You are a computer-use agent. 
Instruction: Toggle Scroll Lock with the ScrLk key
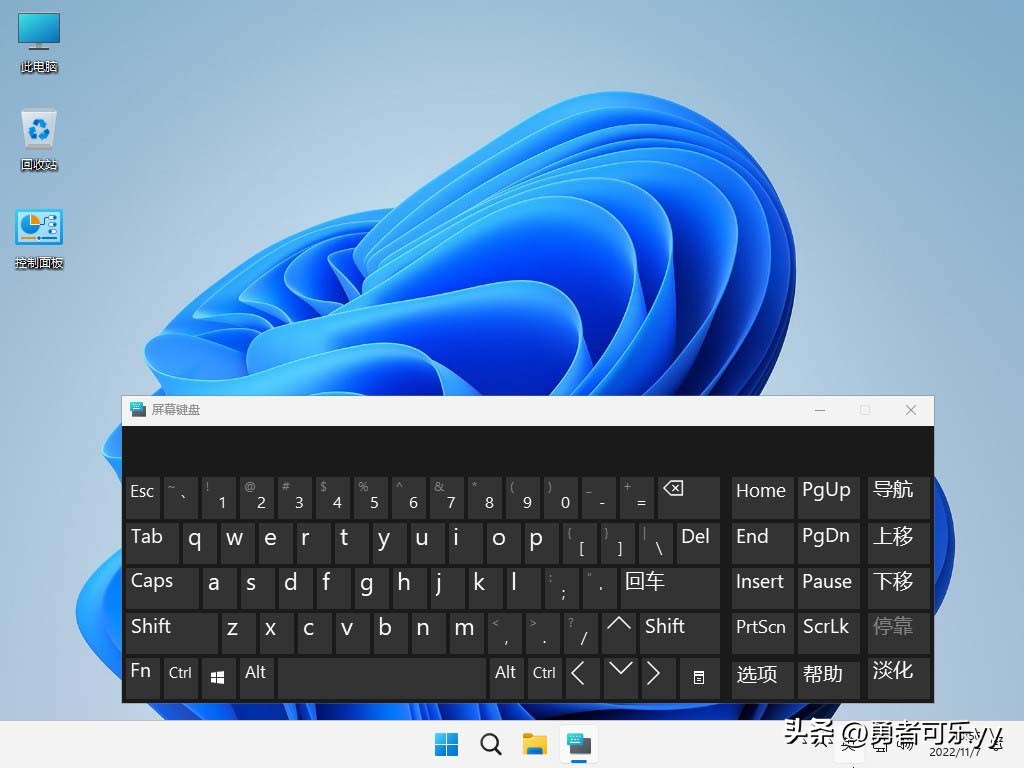(x=827, y=627)
